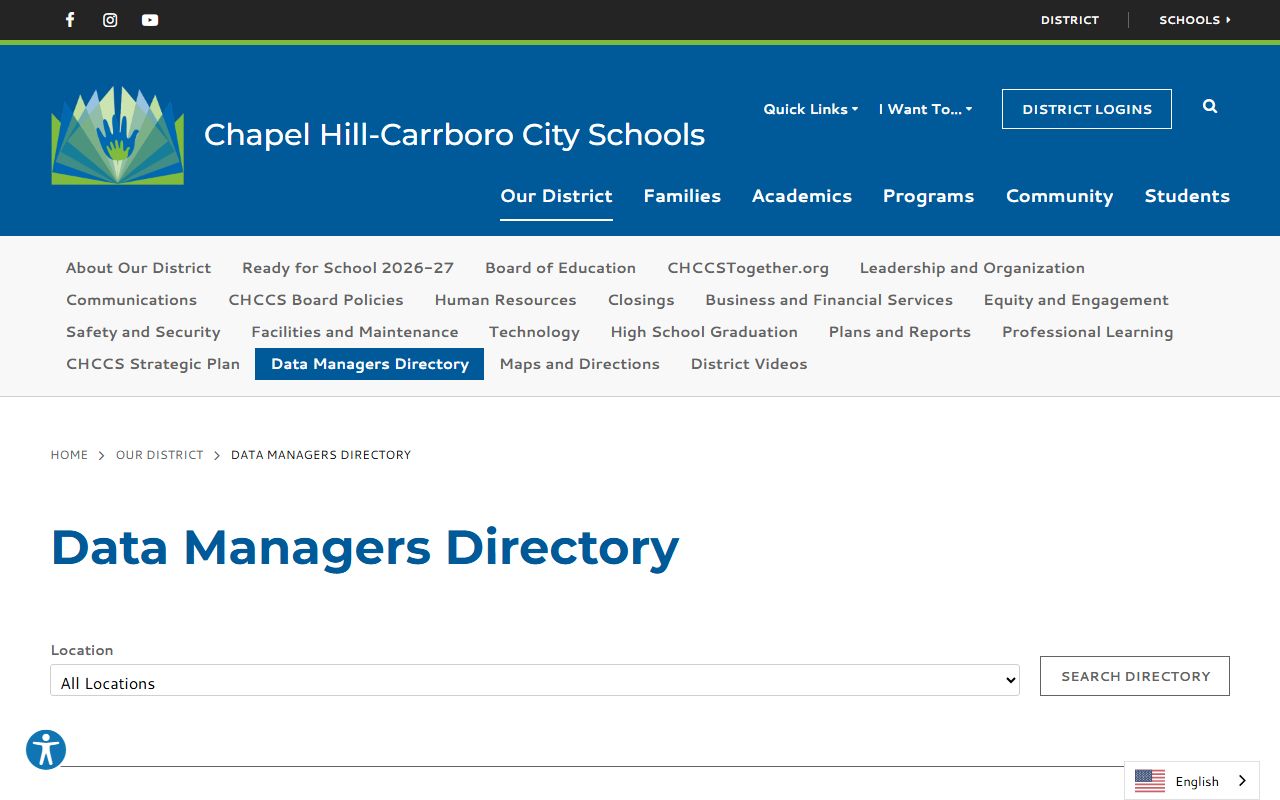1280x800 pixels.
Task: Open the Community main menu
Action: (x=1059, y=196)
